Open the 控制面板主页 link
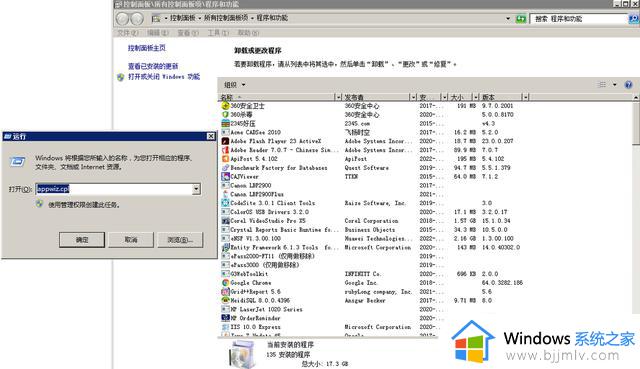Viewport: 640px width, 369px height. click(x=147, y=48)
